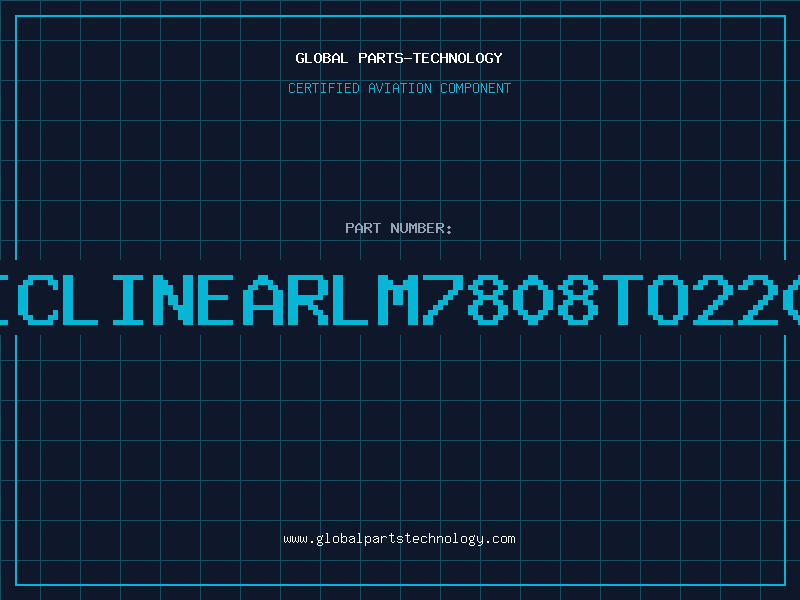Open the www.globalpartstechnology.com link
This screenshot has height=600, width=800.
click(x=399, y=539)
